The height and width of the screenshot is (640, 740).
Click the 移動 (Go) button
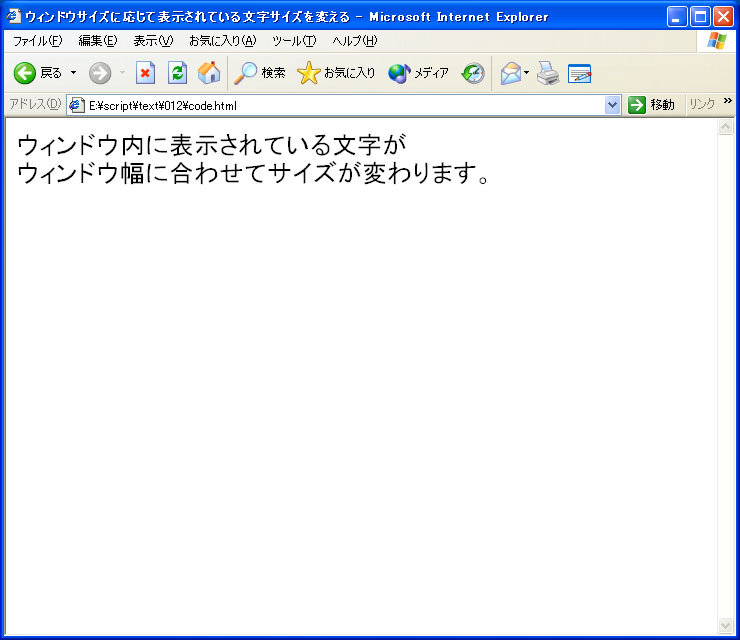651,105
